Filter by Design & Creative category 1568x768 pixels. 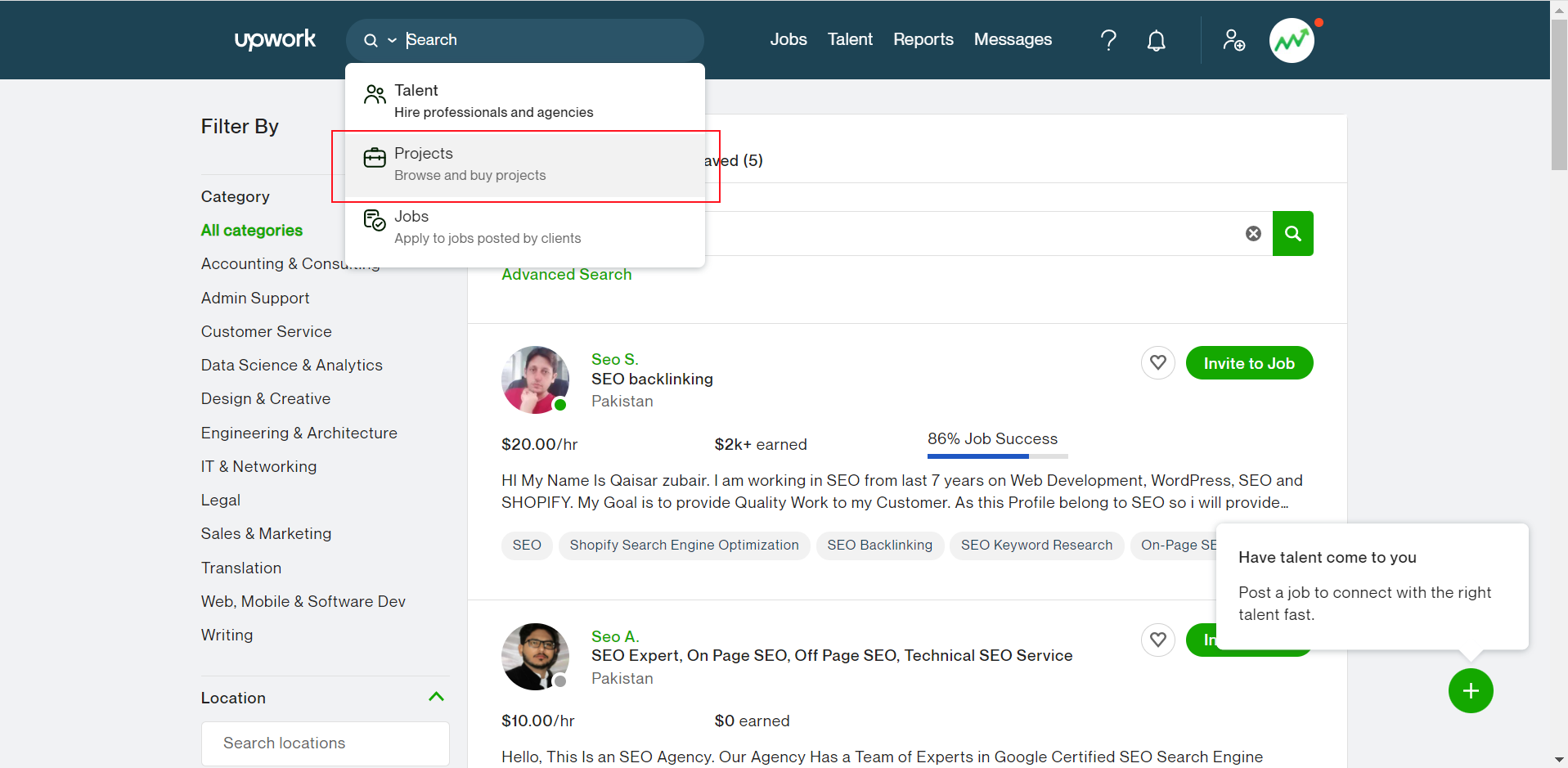266,398
